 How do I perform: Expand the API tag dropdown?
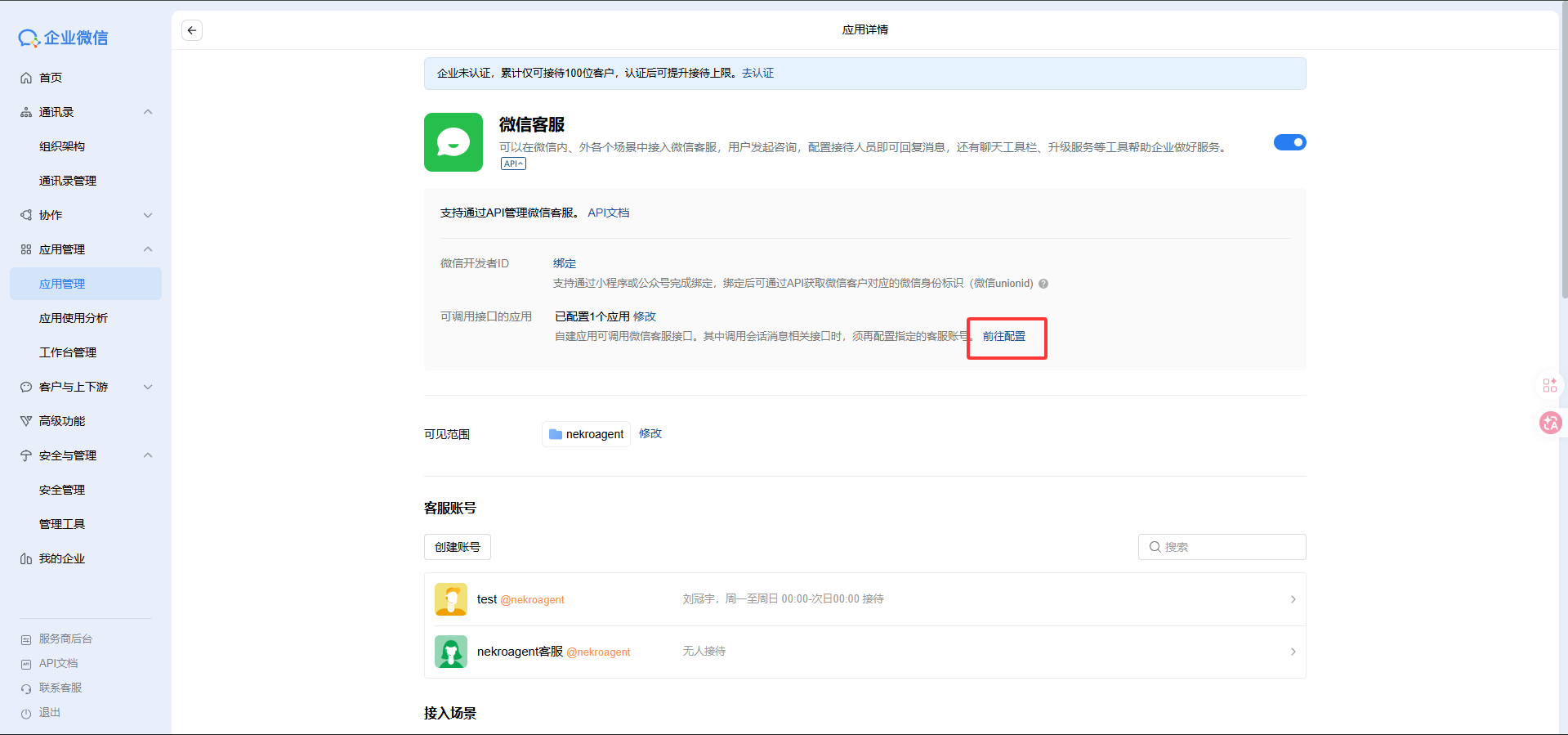[513, 164]
